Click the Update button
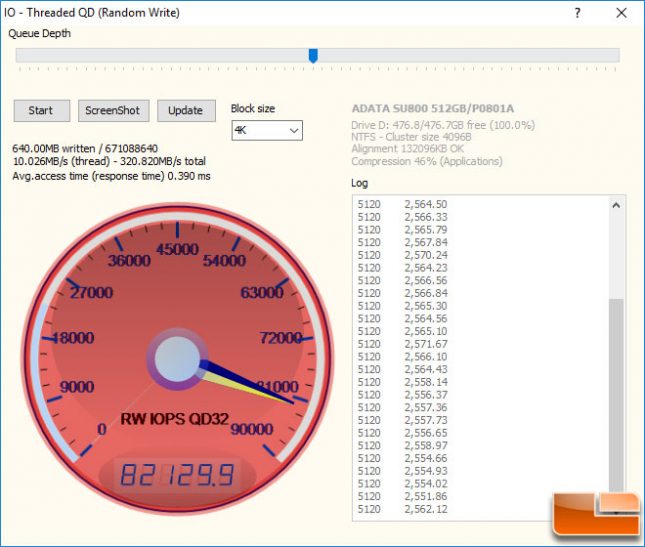The height and width of the screenshot is (547, 645). (x=186, y=111)
